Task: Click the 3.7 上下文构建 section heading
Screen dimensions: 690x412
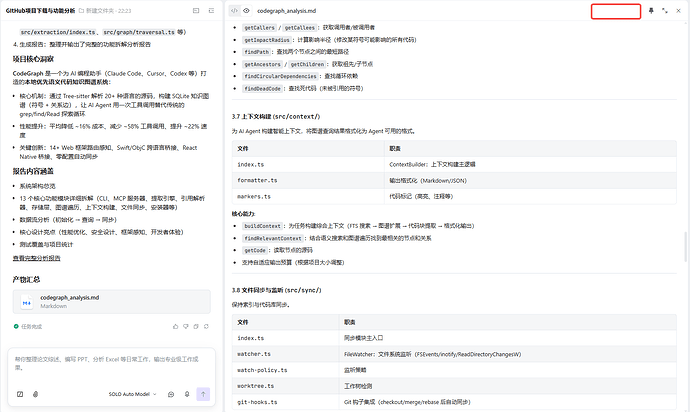Action: (276, 117)
